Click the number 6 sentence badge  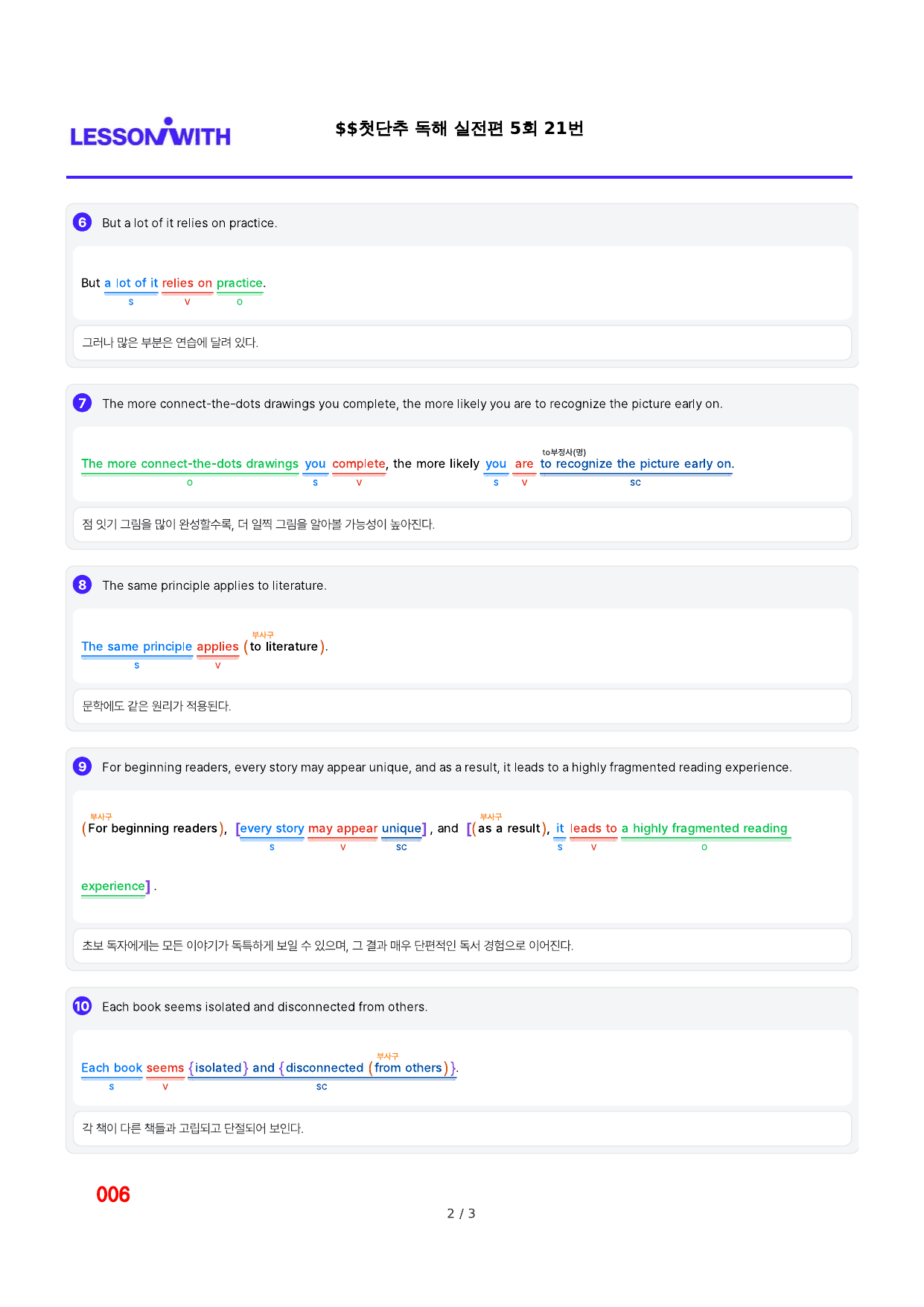(x=82, y=222)
